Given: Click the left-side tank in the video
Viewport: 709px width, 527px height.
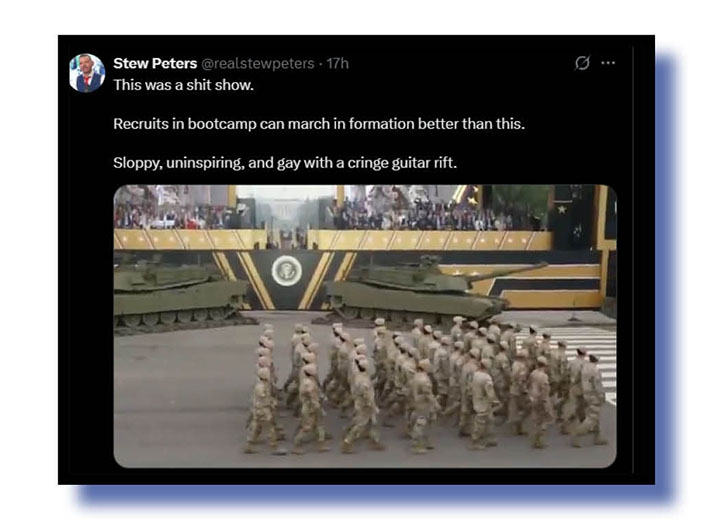Looking at the screenshot, I should pos(179,294).
